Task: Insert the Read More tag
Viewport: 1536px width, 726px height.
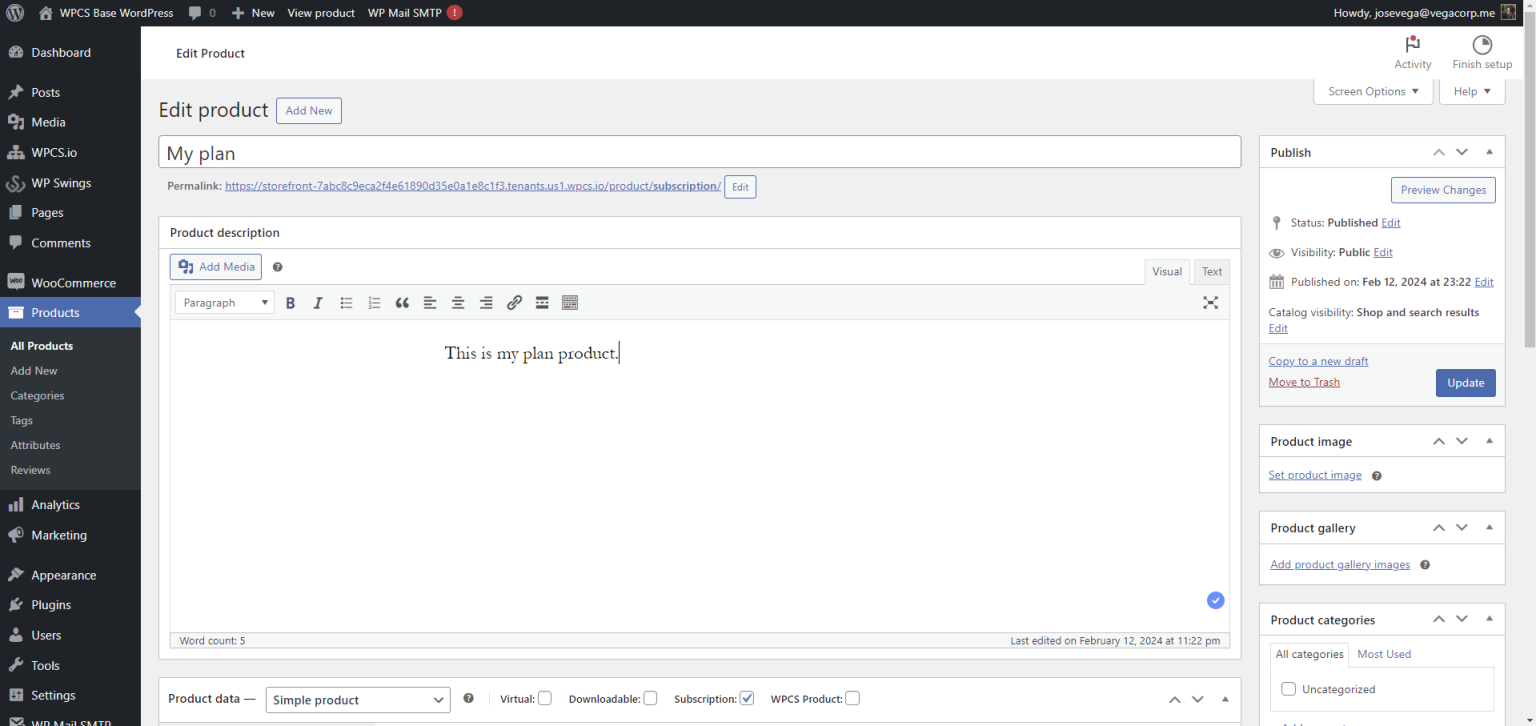Action: [541, 302]
